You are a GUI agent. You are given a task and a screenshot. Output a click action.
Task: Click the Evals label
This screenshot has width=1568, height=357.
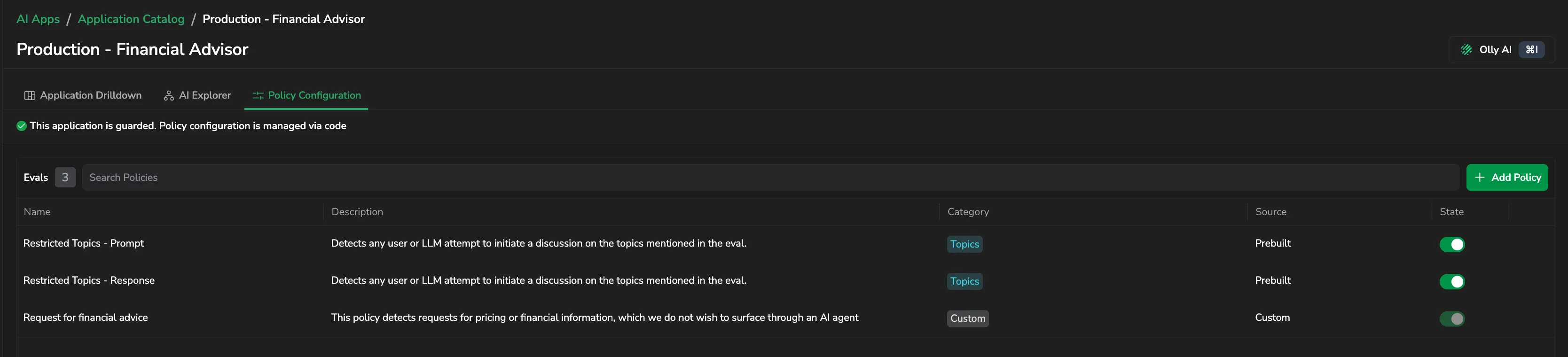coord(36,178)
